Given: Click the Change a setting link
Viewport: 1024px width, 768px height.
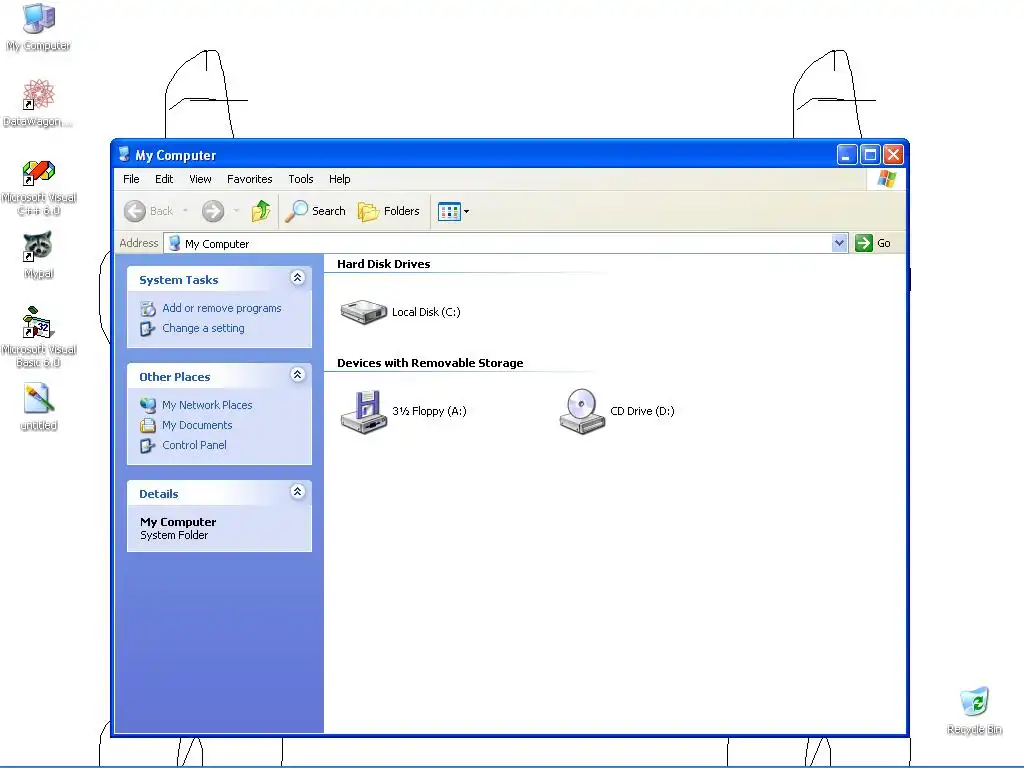Looking at the screenshot, I should pyautogui.click(x=203, y=328).
